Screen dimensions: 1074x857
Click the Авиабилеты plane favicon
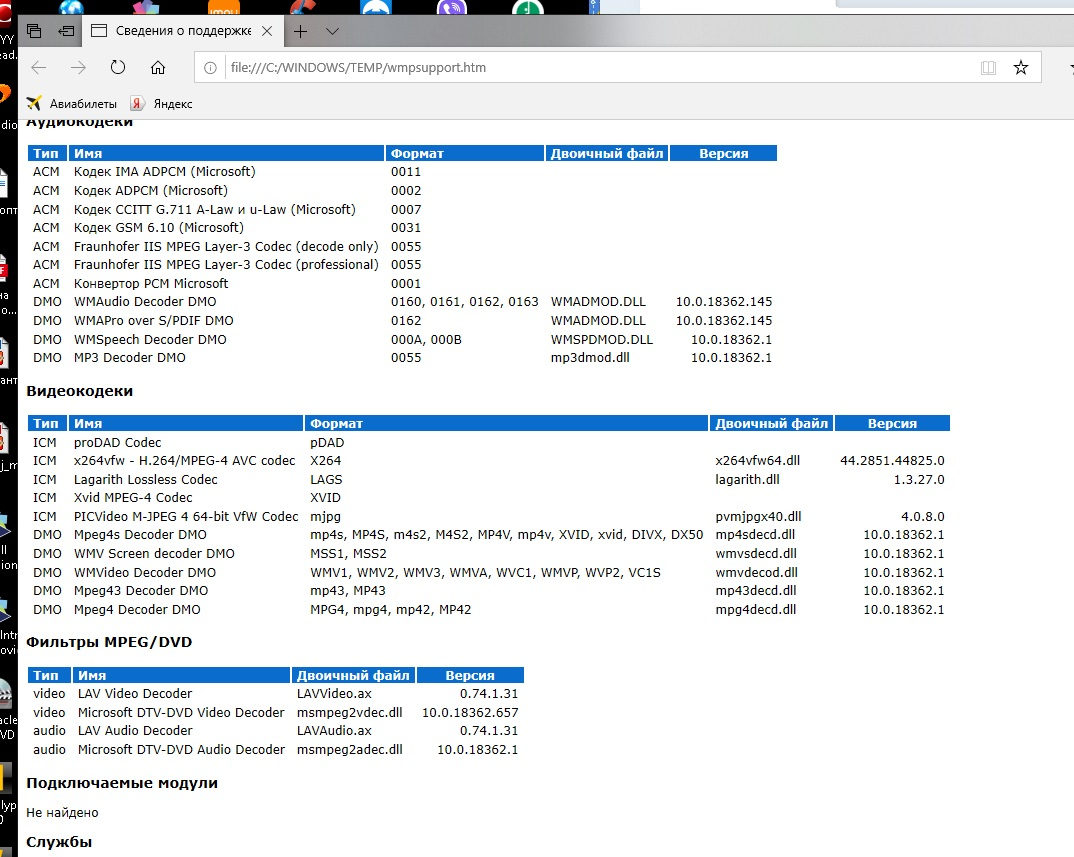coord(34,103)
